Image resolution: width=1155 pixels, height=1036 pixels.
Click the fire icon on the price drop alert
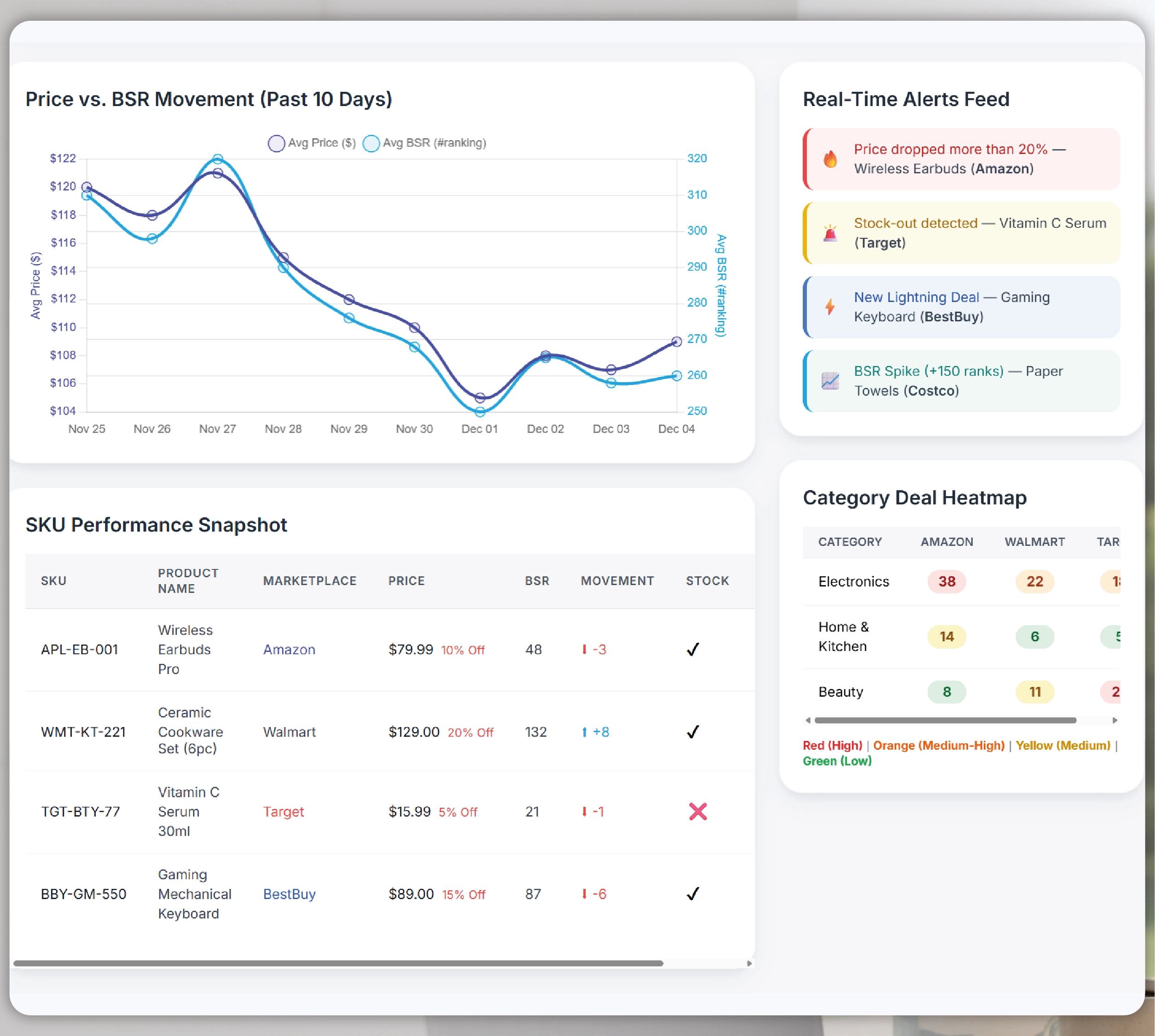830,160
